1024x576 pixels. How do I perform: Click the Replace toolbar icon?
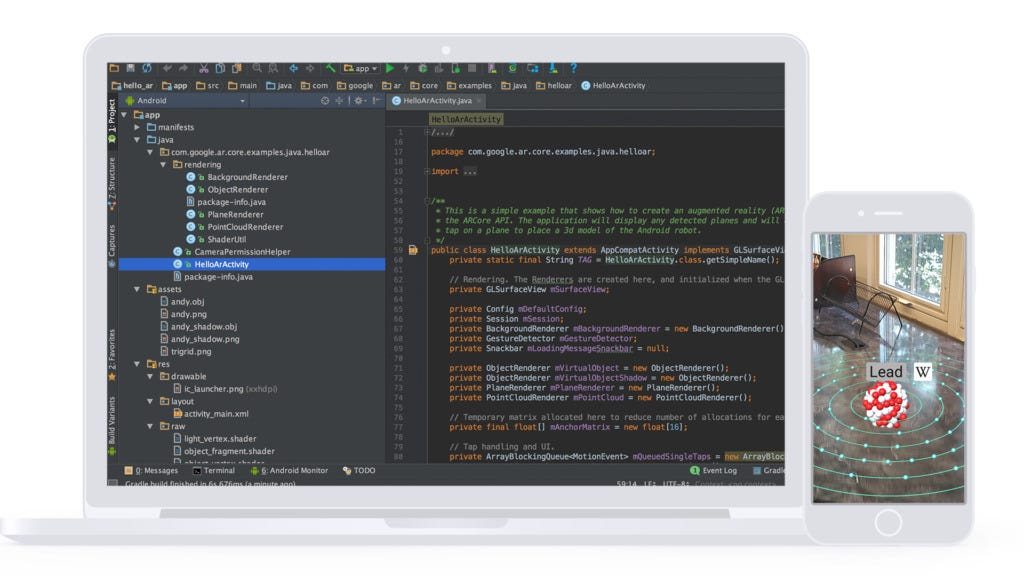tap(273, 68)
